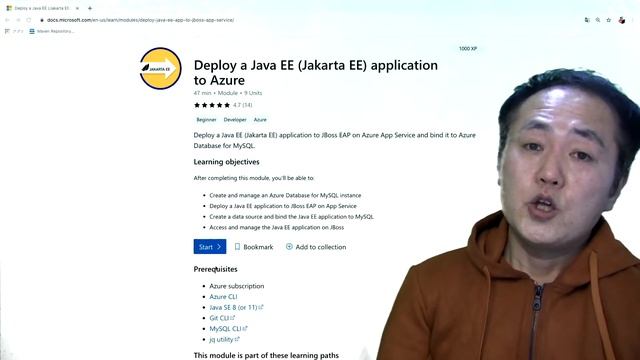The image size is (640, 360).
Task: Open the browser profile avatar
Action: pos(622,20)
